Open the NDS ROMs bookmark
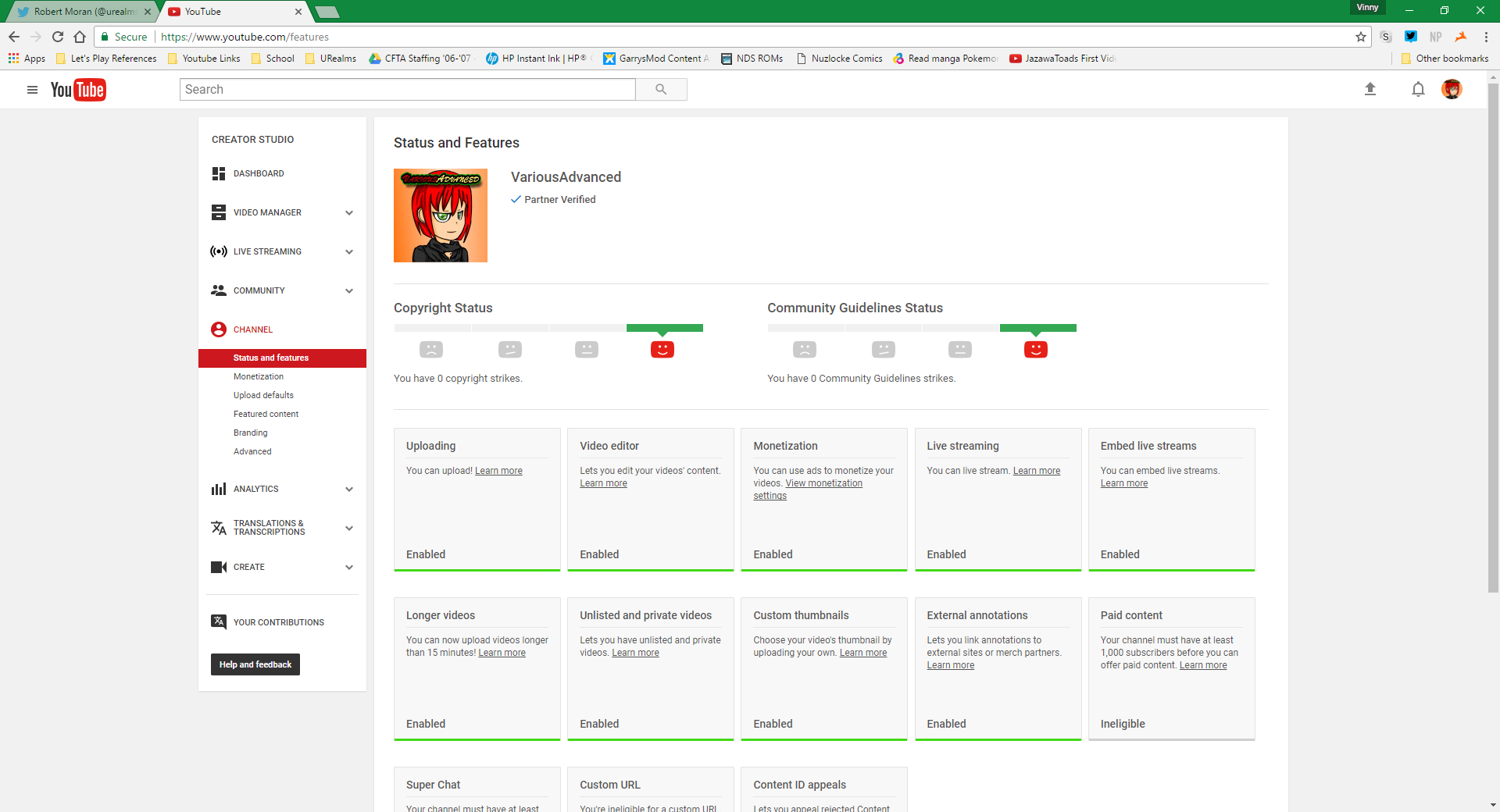 click(x=752, y=59)
